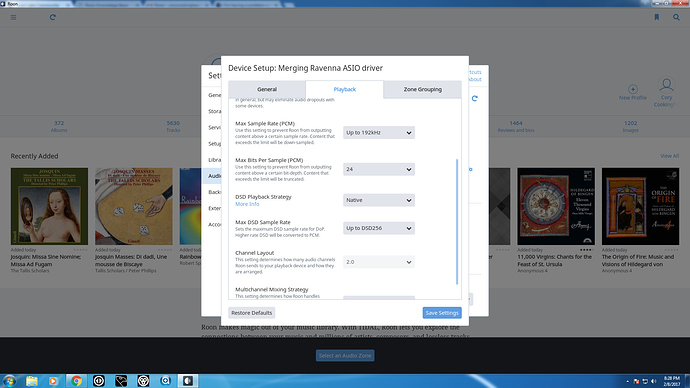690x388 pixels.
Task: Click Restore Defaults button
Action: pyautogui.click(x=252, y=313)
